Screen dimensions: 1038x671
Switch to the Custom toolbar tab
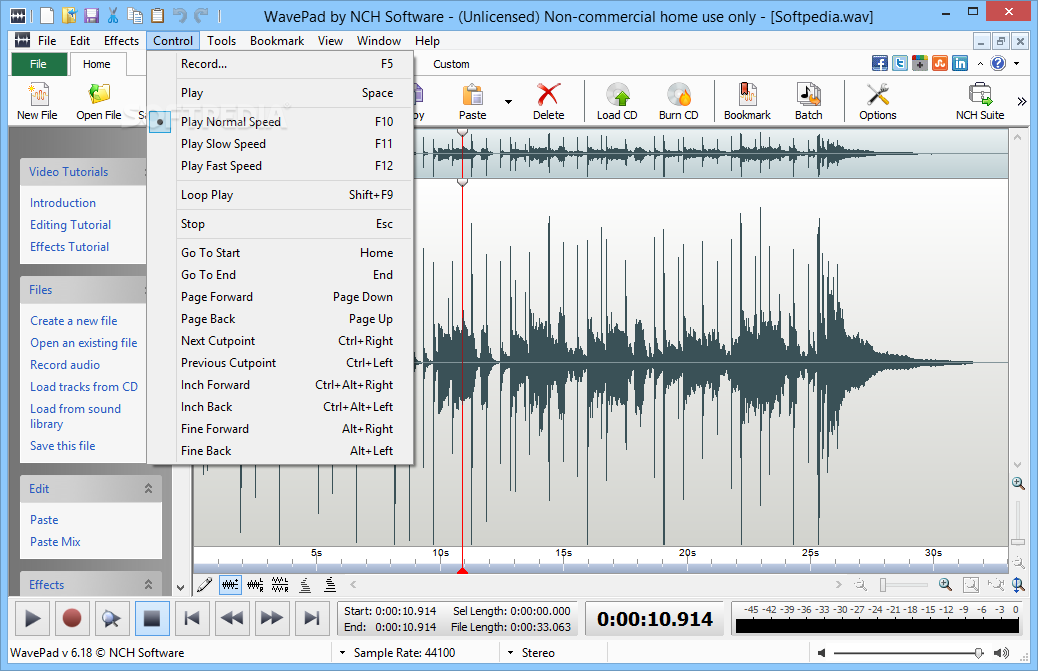pyautogui.click(x=451, y=64)
